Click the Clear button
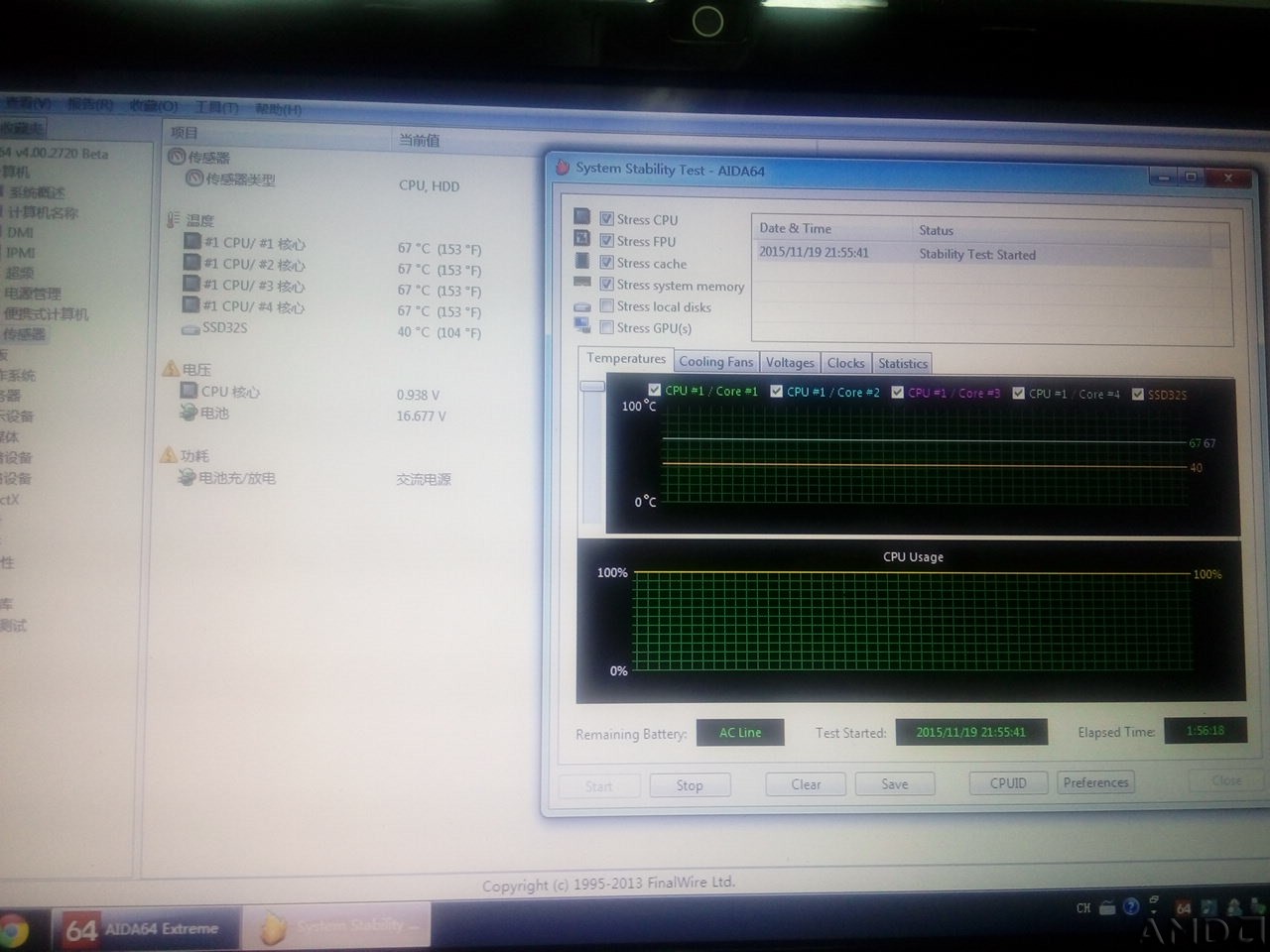Image resolution: width=1270 pixels, height=952 pixels. point(806,784)
